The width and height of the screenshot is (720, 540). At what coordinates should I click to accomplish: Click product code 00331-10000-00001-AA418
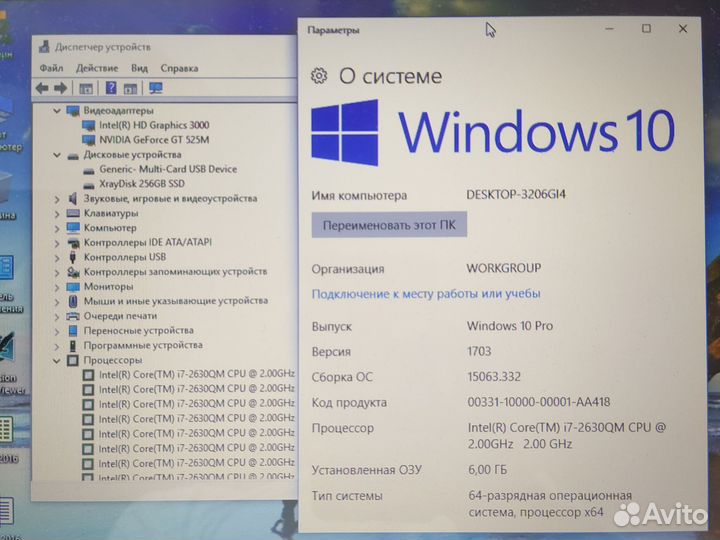pos(539,402)
